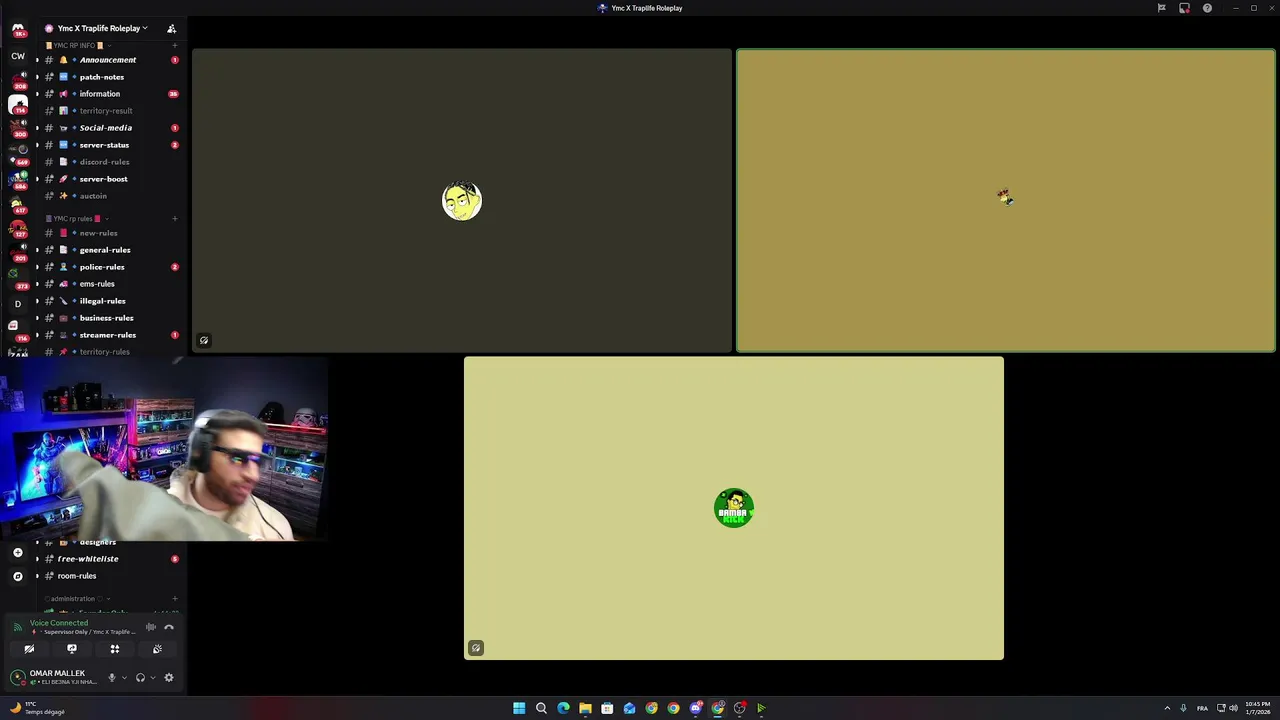Open the Windows Start menu
Image resolution: width=1280 pixels, height=720 pixels.
pyautogui.click(x=519, y=708)
